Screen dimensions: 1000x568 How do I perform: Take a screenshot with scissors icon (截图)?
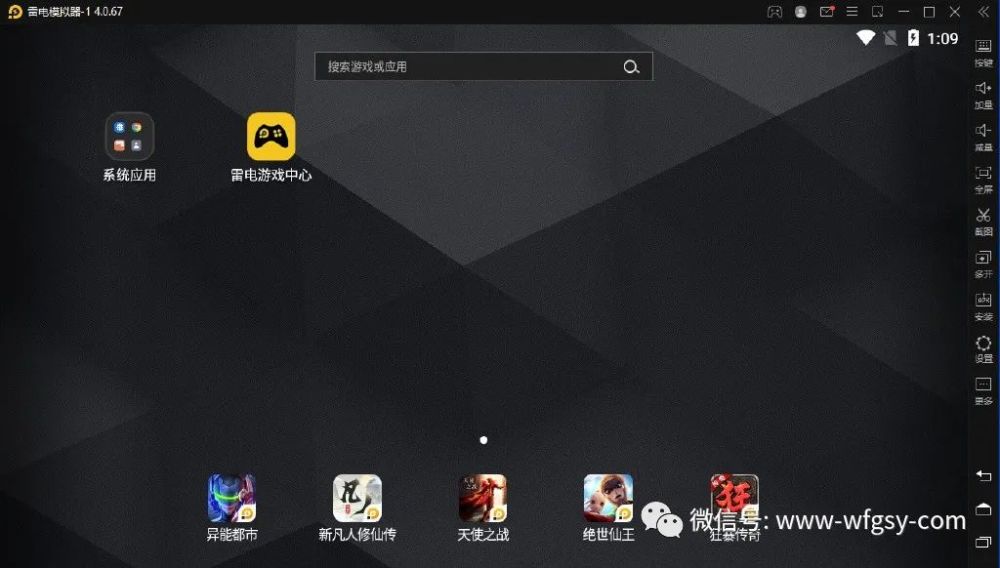pos(983,221)
